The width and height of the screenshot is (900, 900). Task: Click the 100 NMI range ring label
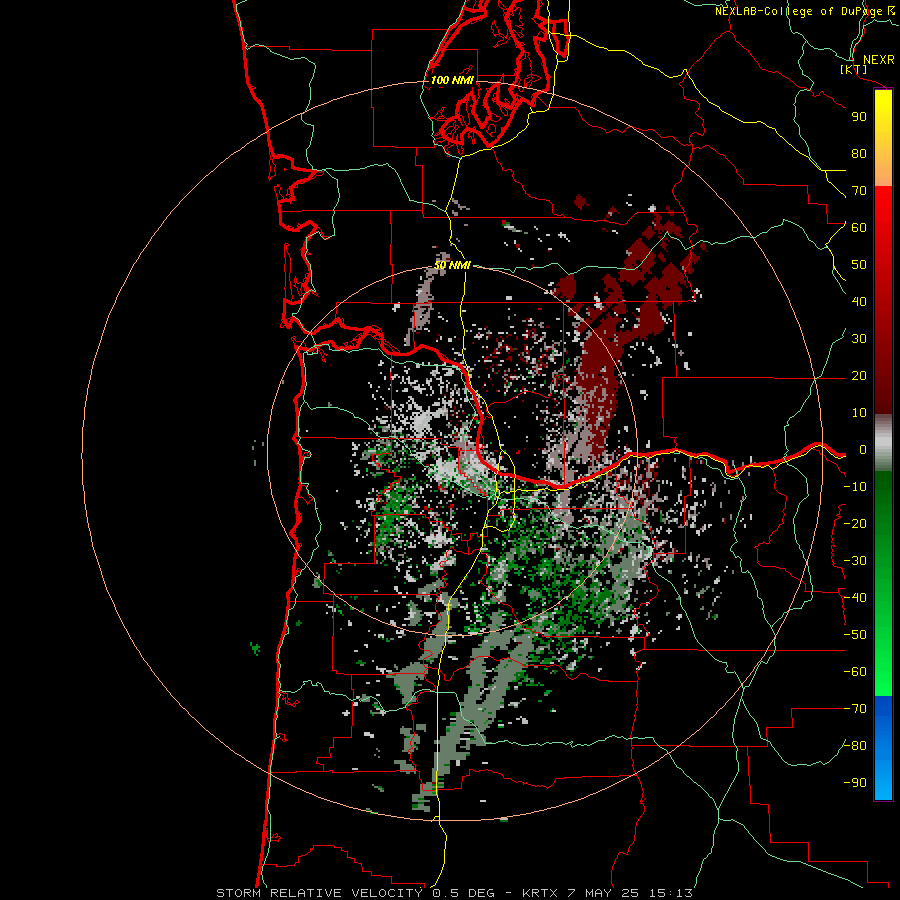[x=452, y=80]
